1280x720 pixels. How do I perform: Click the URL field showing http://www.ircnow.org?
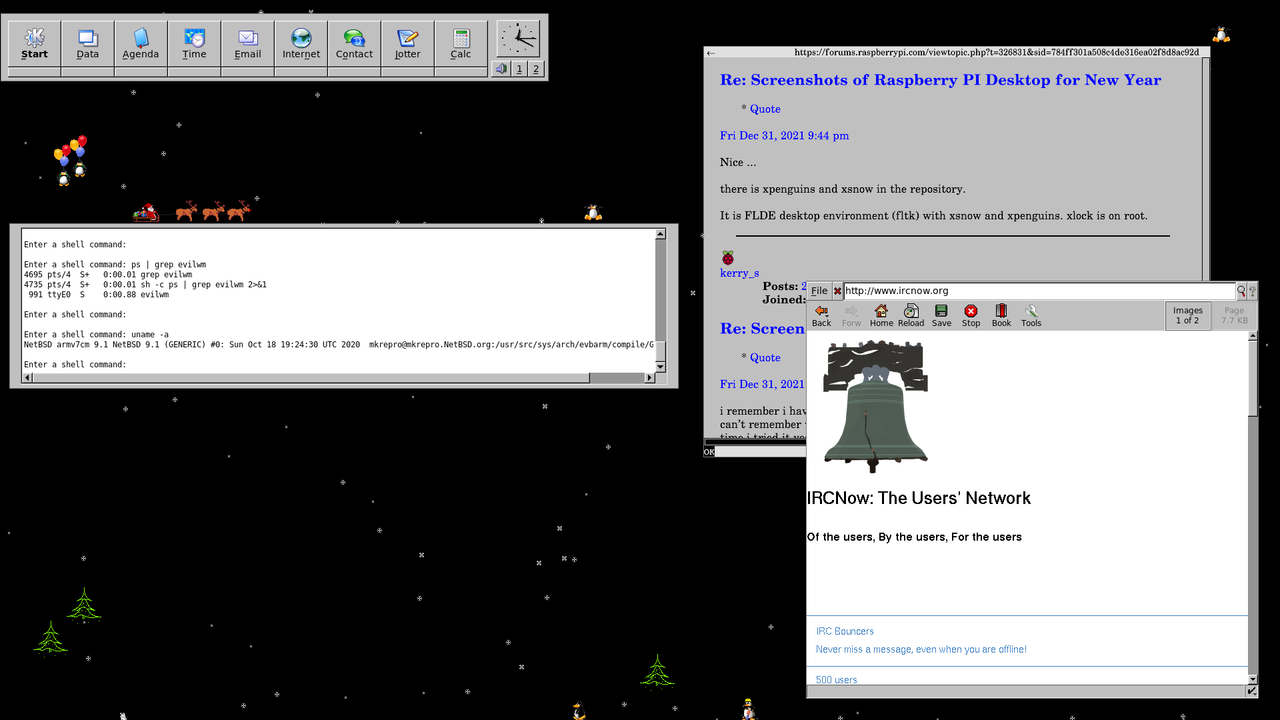(1040, 291)
